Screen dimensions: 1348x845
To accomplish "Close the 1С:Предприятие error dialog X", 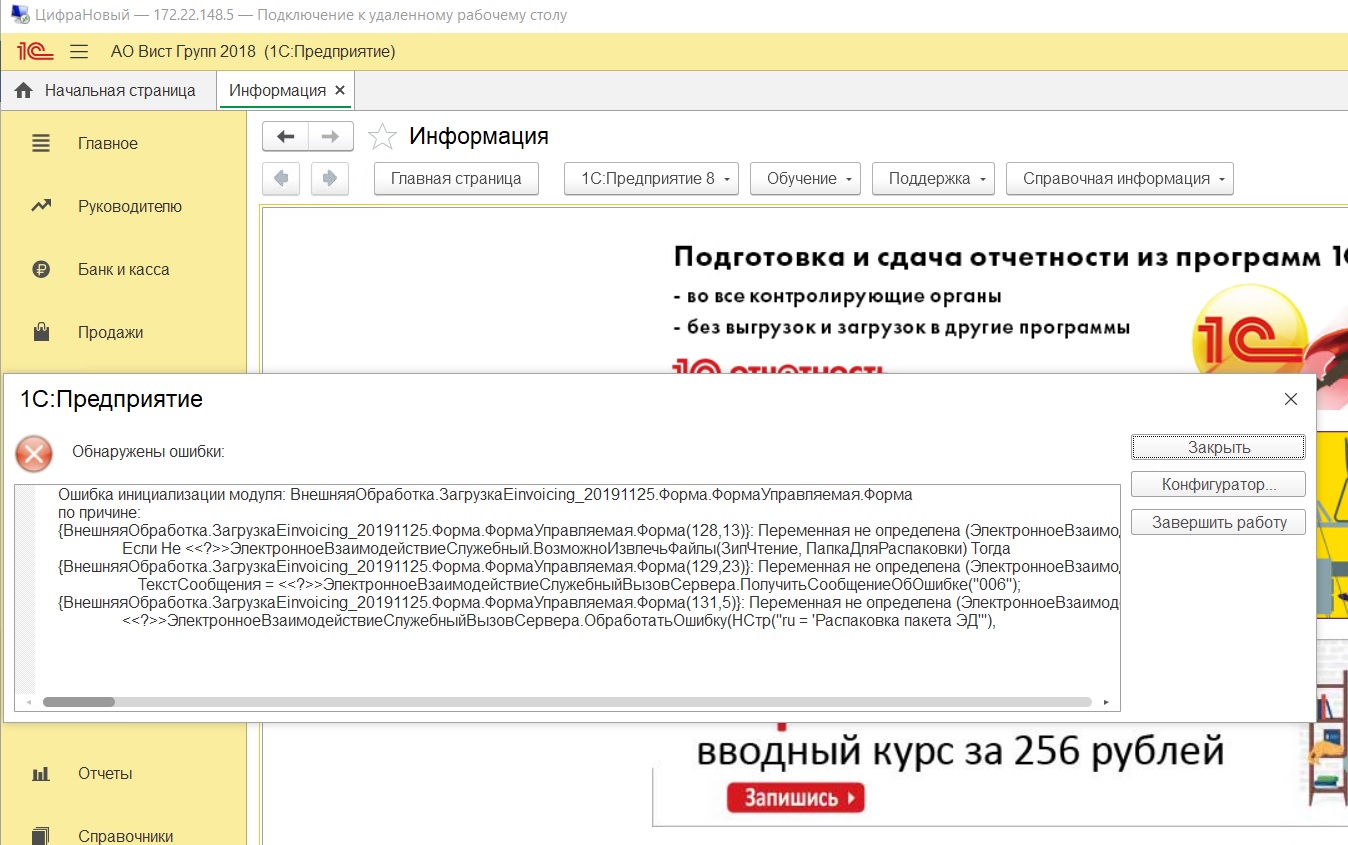I will [1290, 399].
